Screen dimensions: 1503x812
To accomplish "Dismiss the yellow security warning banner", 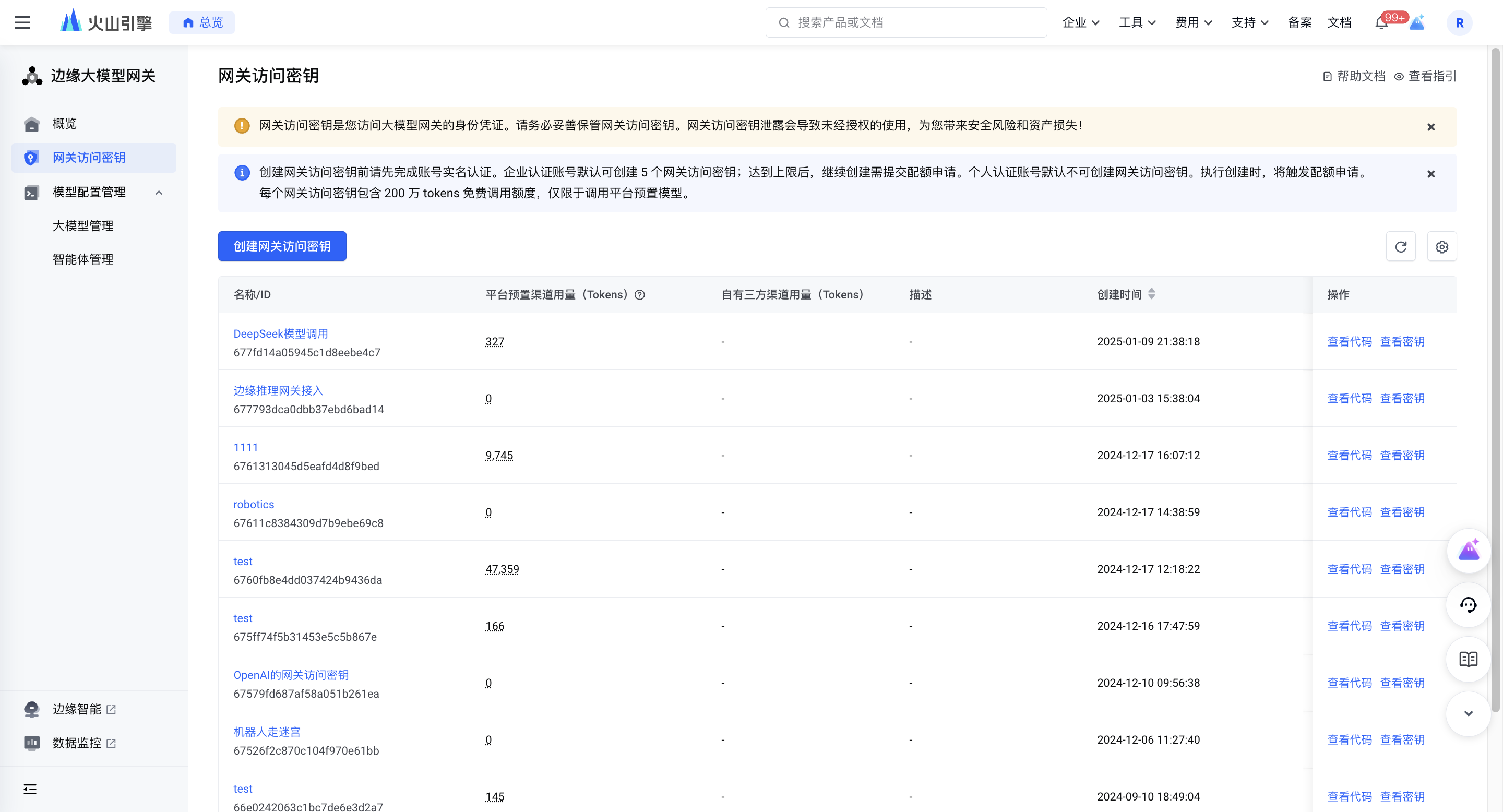I will (x=1430, y=127).
